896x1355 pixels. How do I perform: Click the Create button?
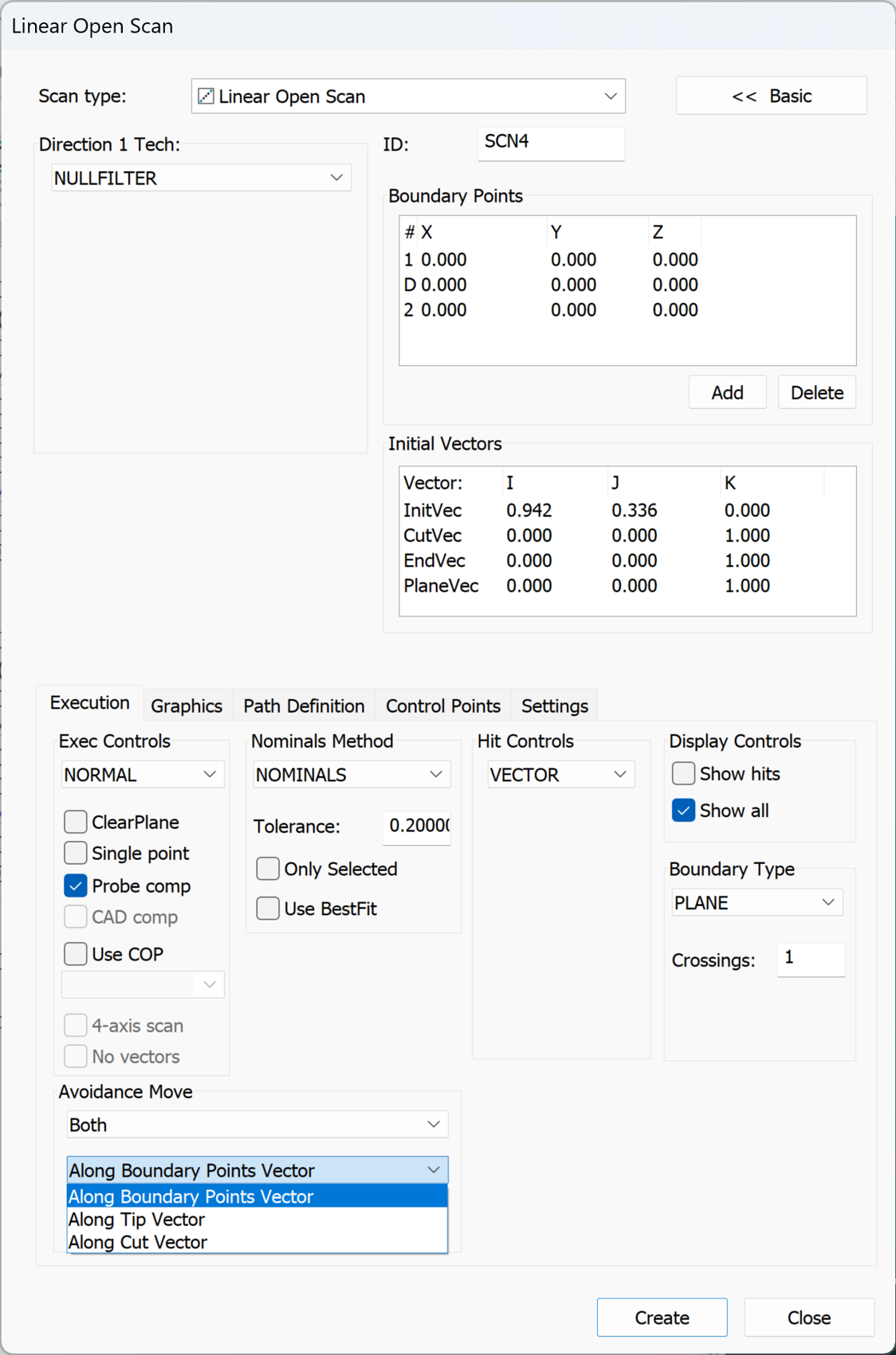tap(662, 1318)
